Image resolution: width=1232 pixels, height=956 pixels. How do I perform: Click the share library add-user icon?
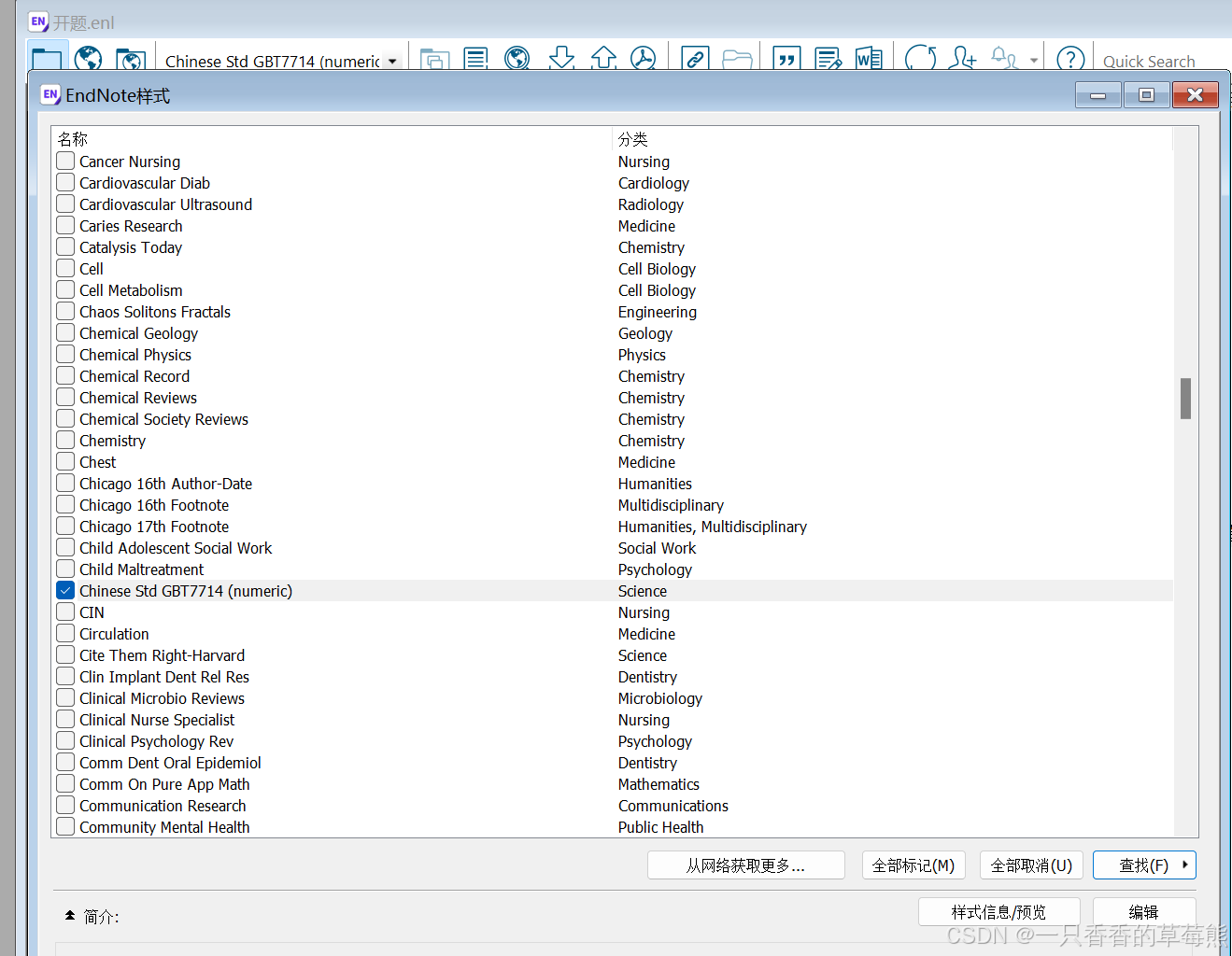[962, 59]
